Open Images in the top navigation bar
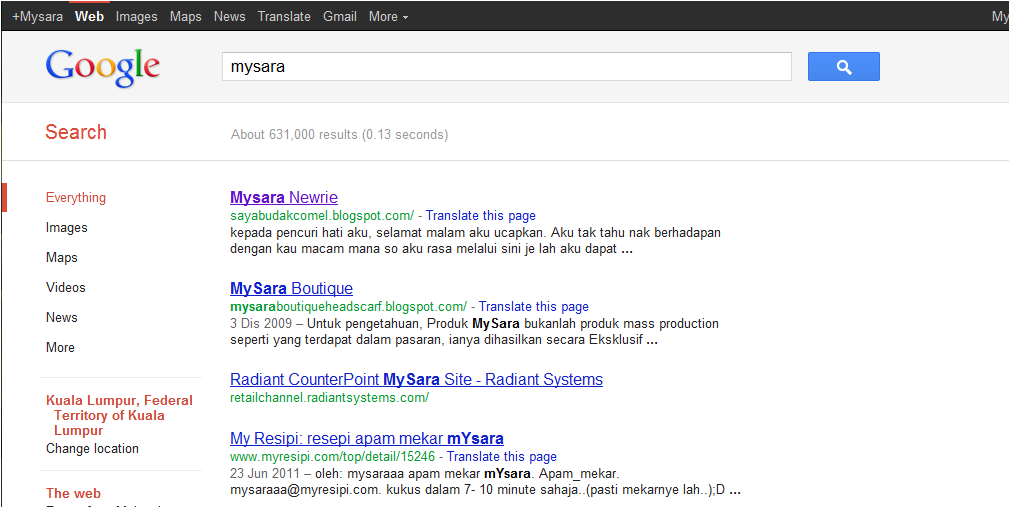This screenshot has height=508, width=1010. pos(137,17)
